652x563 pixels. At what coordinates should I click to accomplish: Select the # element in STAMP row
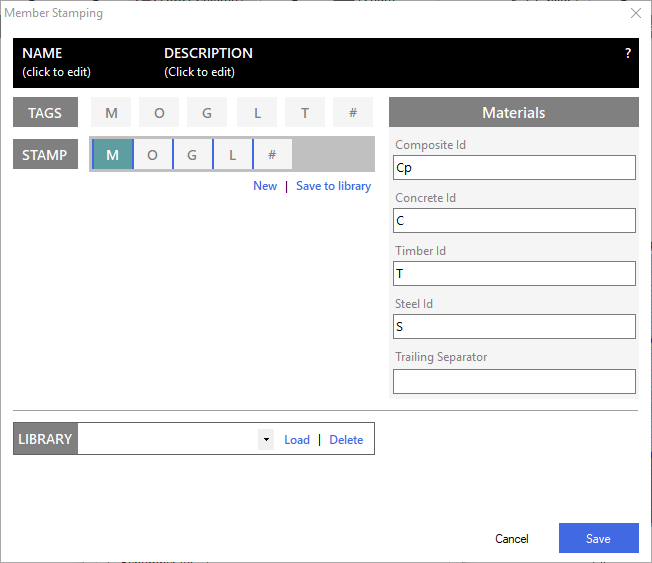tap(272, 155)
